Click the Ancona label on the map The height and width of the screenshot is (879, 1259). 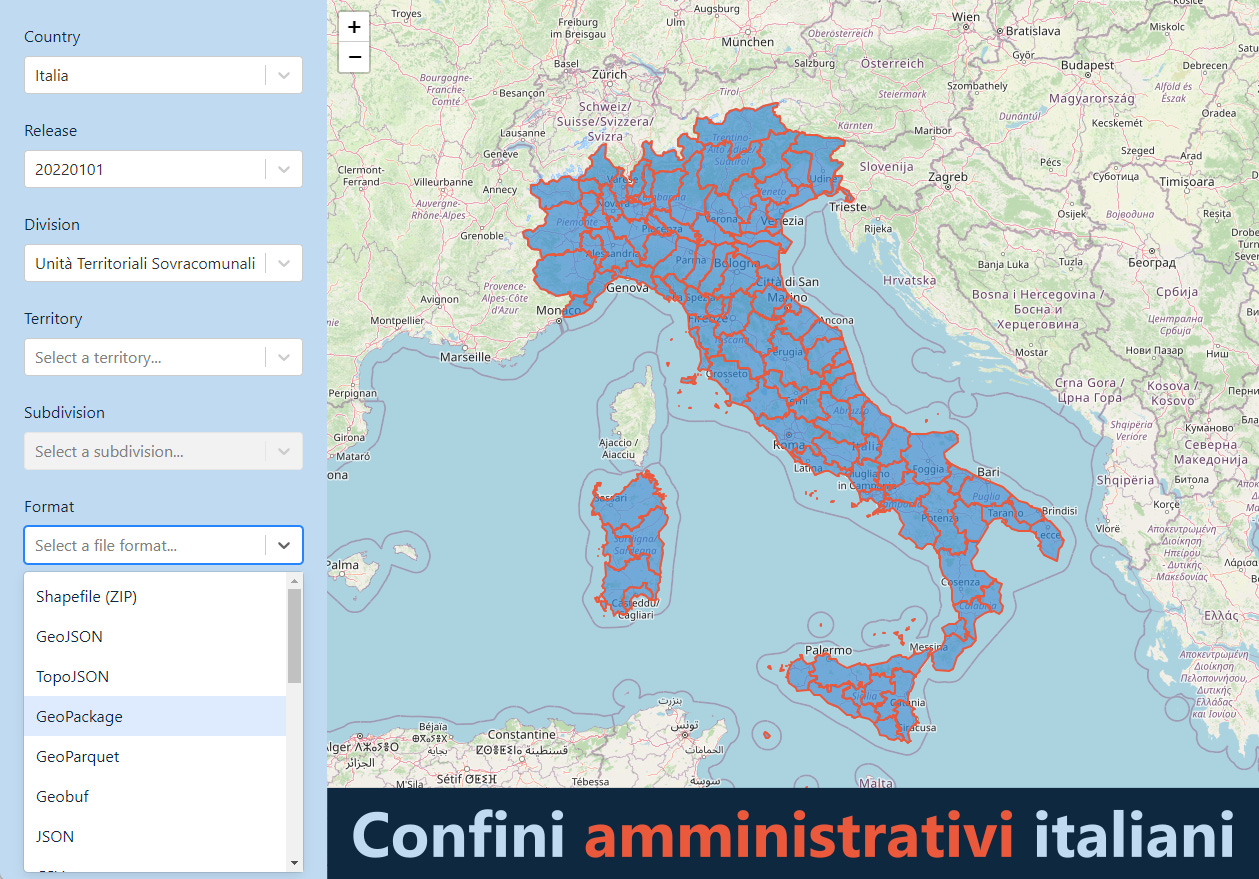(837, 320)
